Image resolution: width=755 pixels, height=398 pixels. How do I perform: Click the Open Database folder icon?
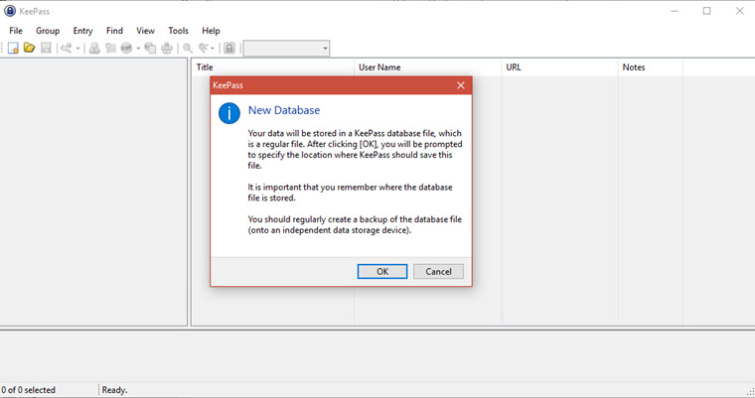tap(29, 48)
